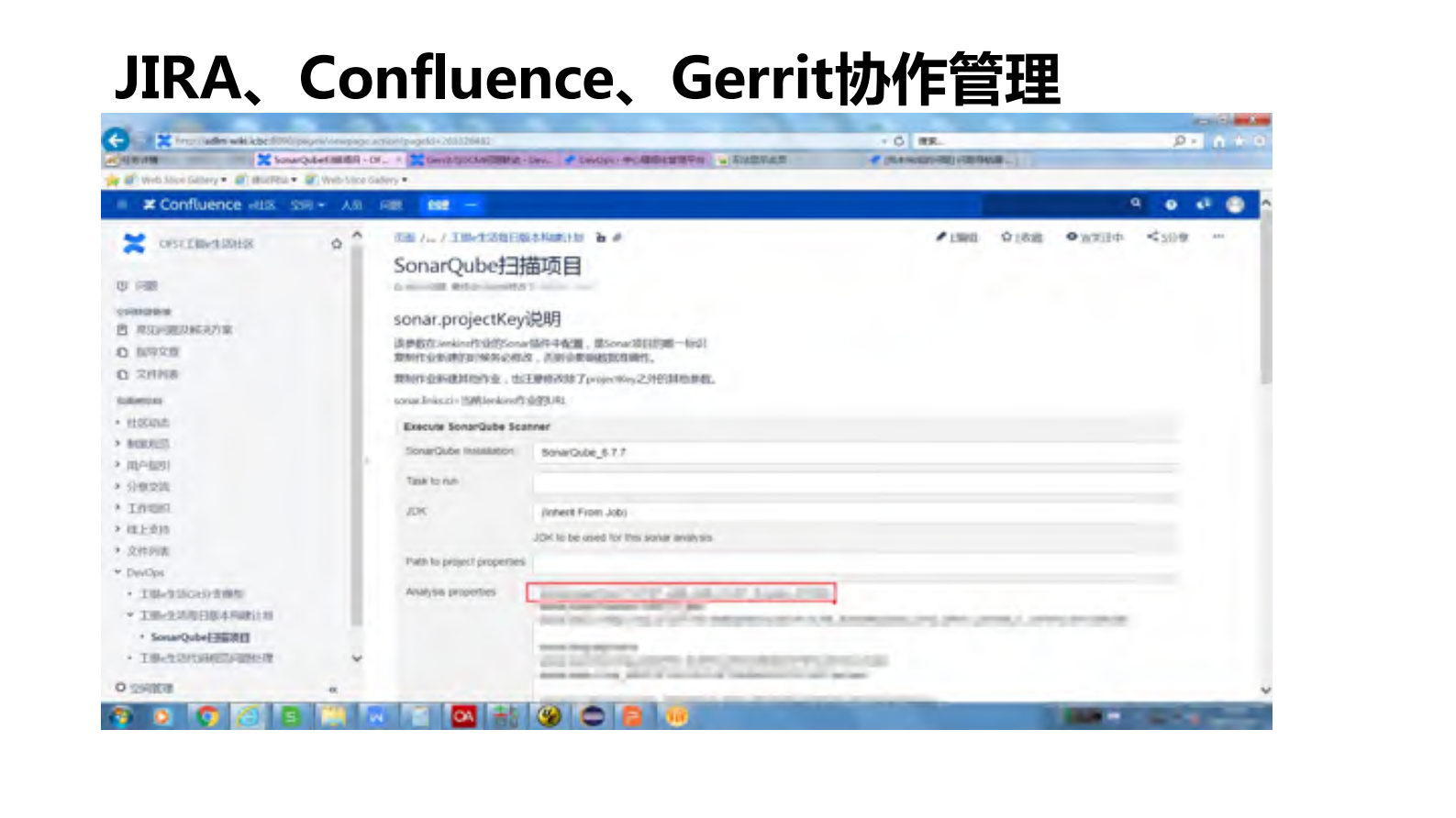This screenshot has height=818, width=1456.
Task: Open the green S application in the taskbar
Action: point(291,716)
